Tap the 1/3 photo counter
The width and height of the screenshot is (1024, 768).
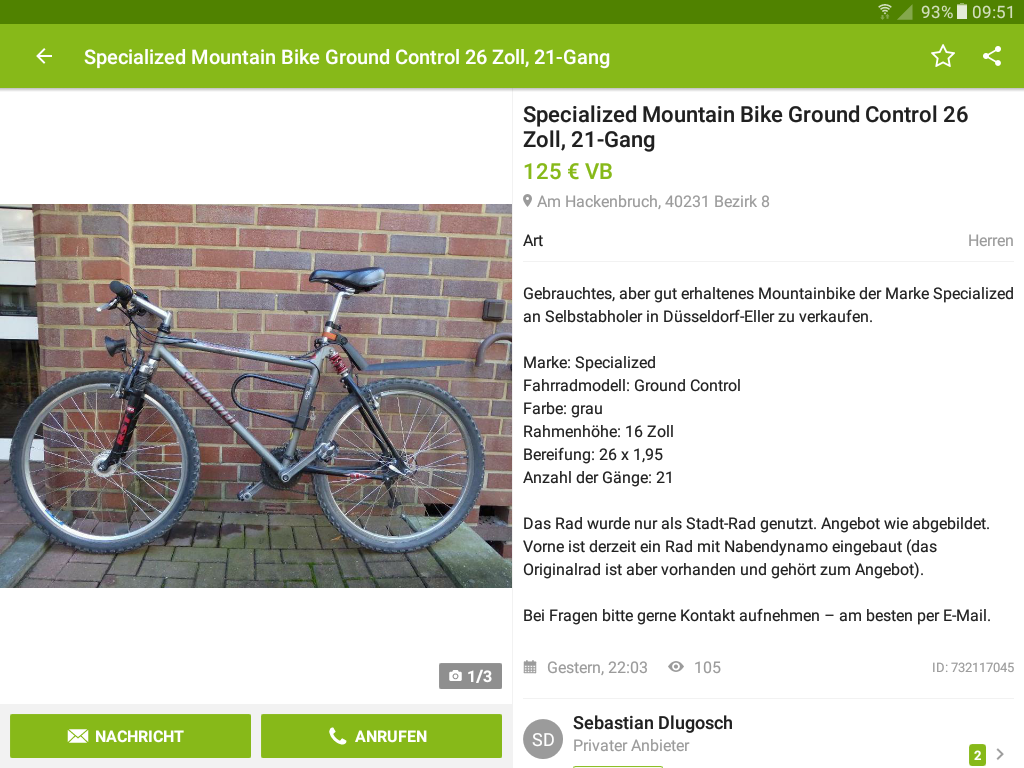(x=470, y=676)
